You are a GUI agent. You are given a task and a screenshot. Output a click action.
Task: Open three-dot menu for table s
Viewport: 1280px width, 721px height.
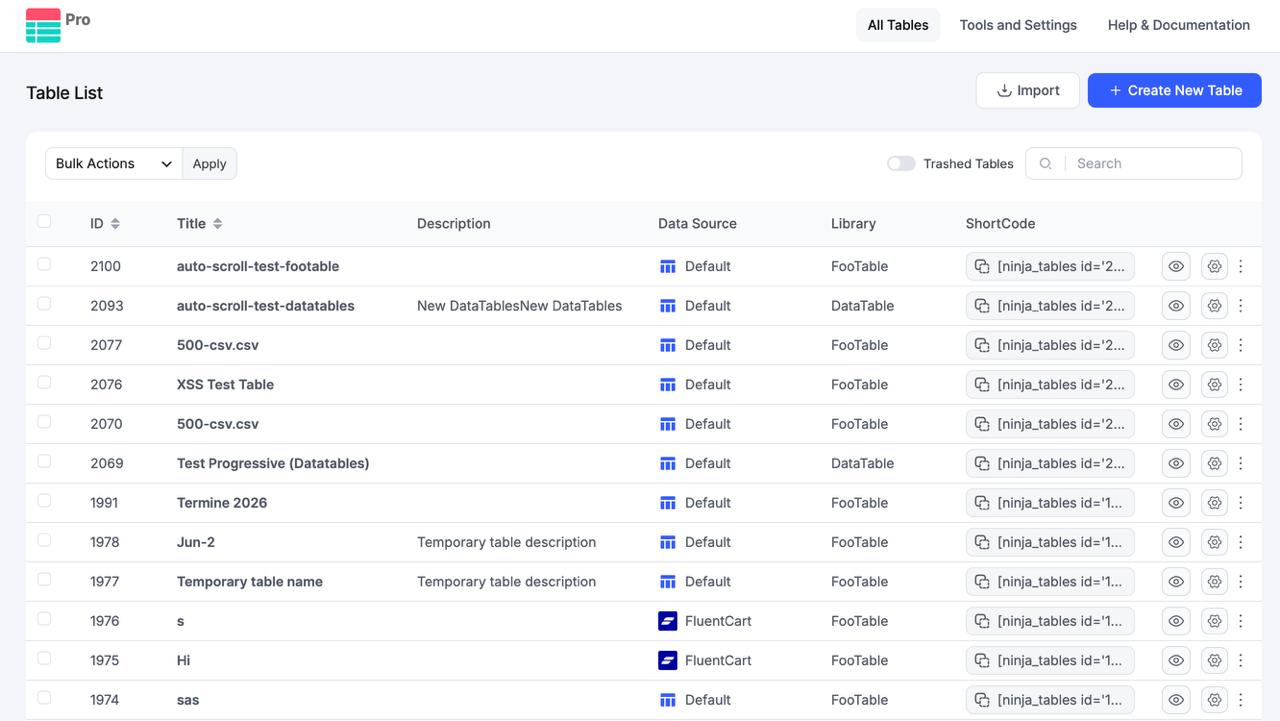pos(1241,621)
